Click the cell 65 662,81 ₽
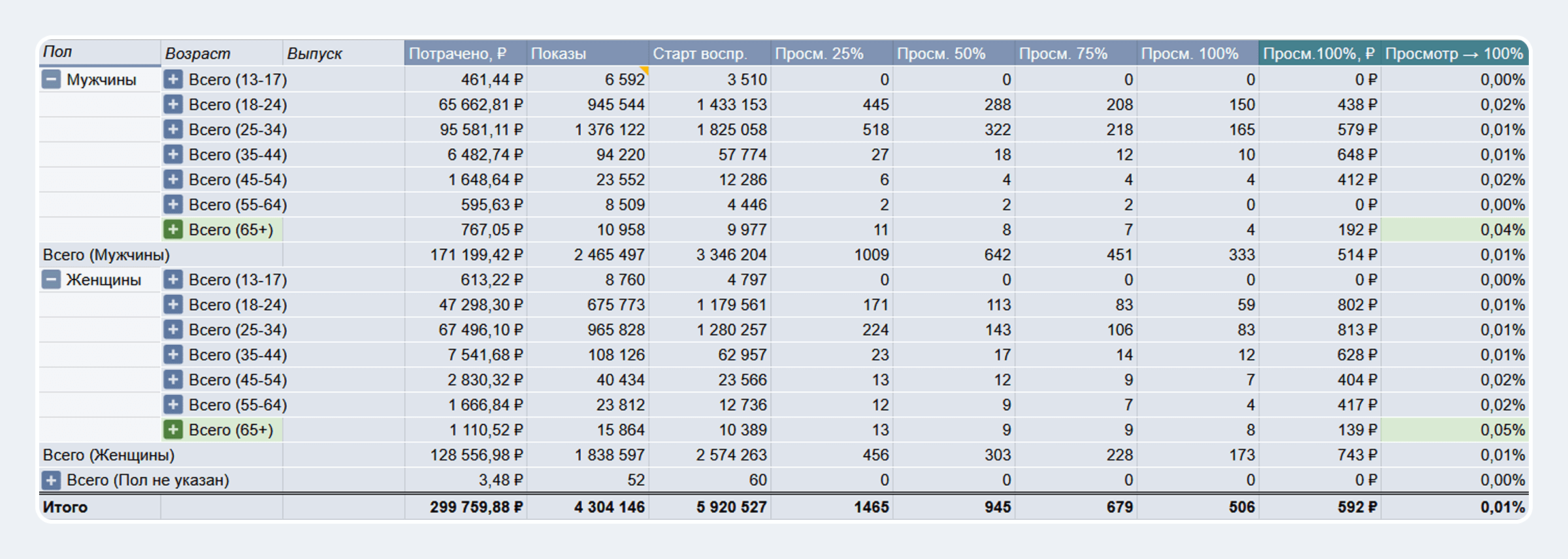Image resolution: width=1568 pixels, height=559 pixels. click(x=466, y=104)
